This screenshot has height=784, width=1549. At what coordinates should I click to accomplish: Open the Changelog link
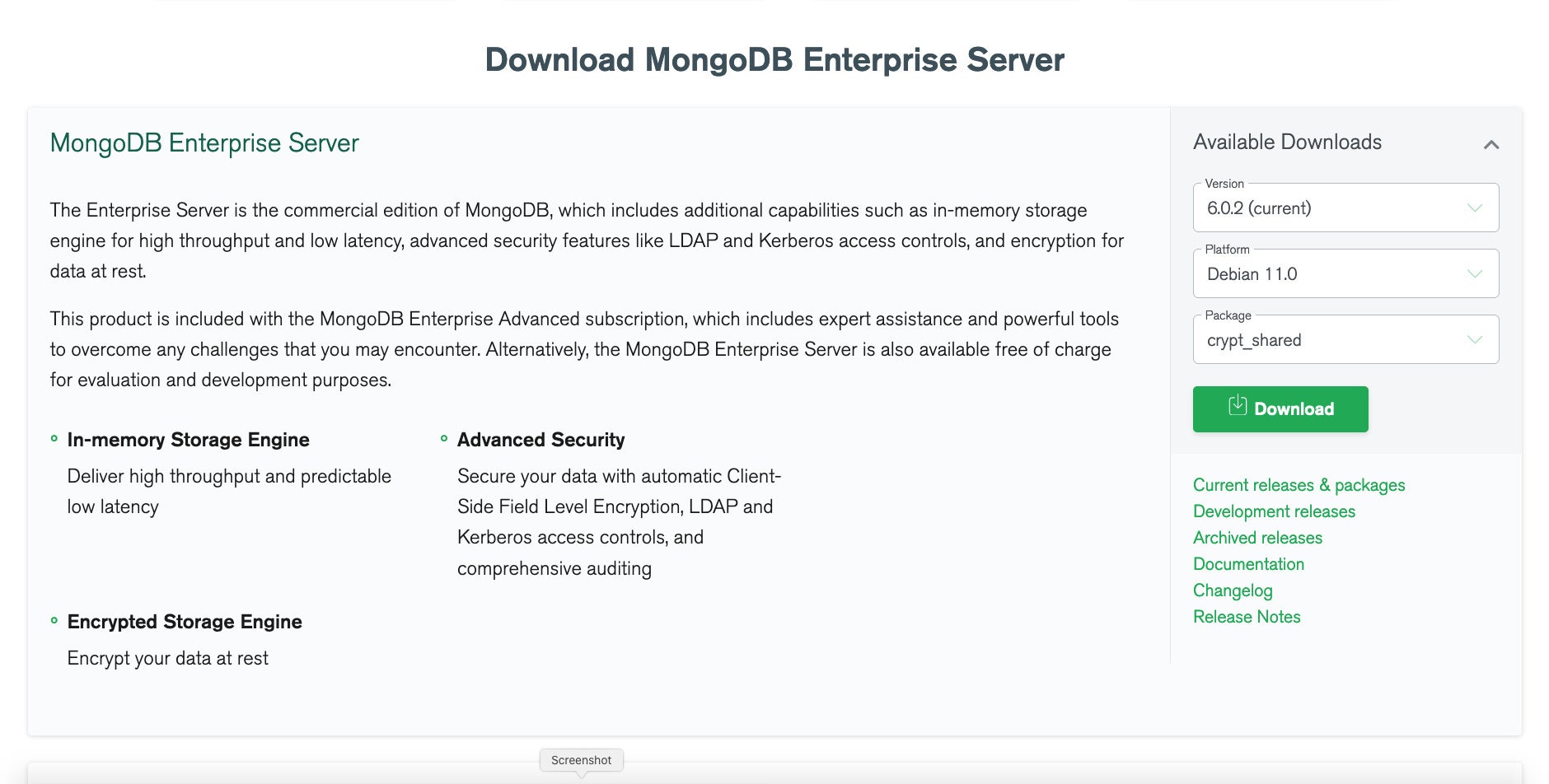[x=1233, y=590]
